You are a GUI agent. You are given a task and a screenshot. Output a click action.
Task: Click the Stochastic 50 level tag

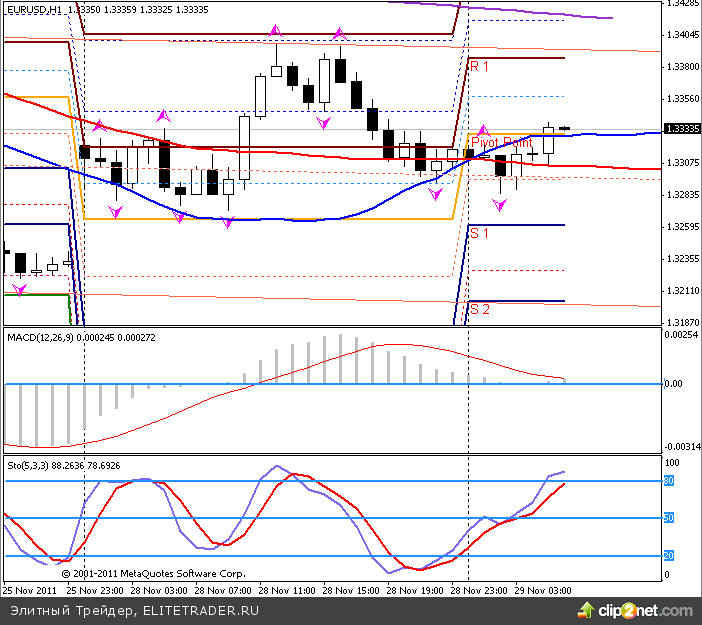coord(669,518)
